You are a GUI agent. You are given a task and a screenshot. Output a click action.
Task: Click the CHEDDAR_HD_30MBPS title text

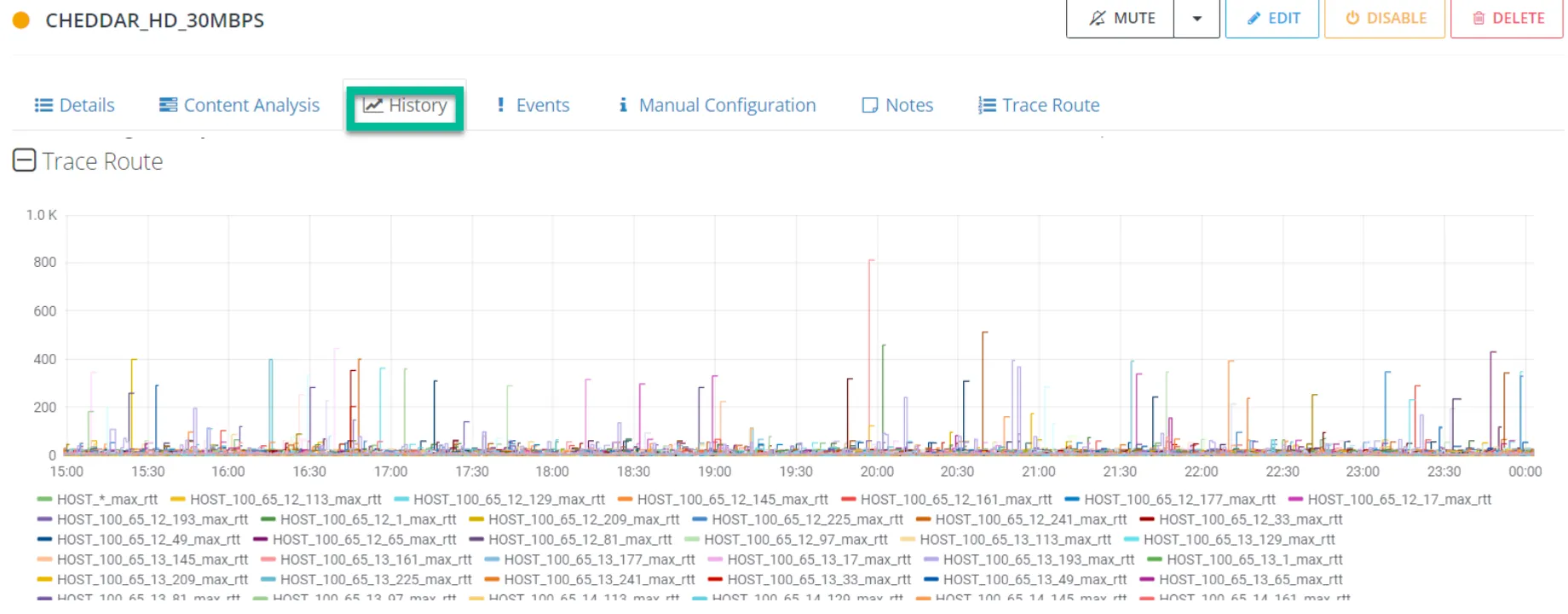tap(155, 20)
